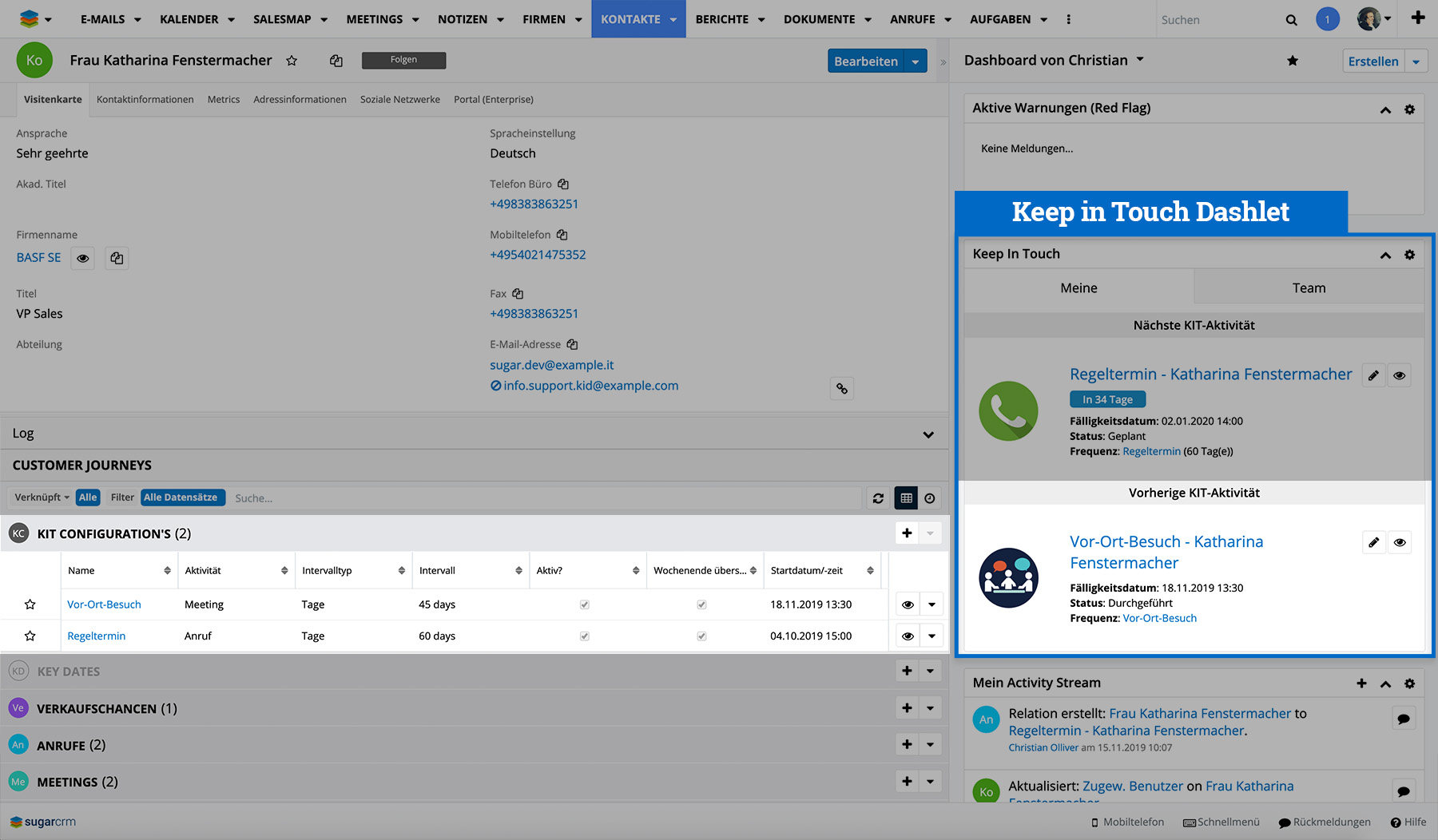Screen dimensions: 1438x840
Task: Add new KIT Configuration with plus icon
Action: 907,533
